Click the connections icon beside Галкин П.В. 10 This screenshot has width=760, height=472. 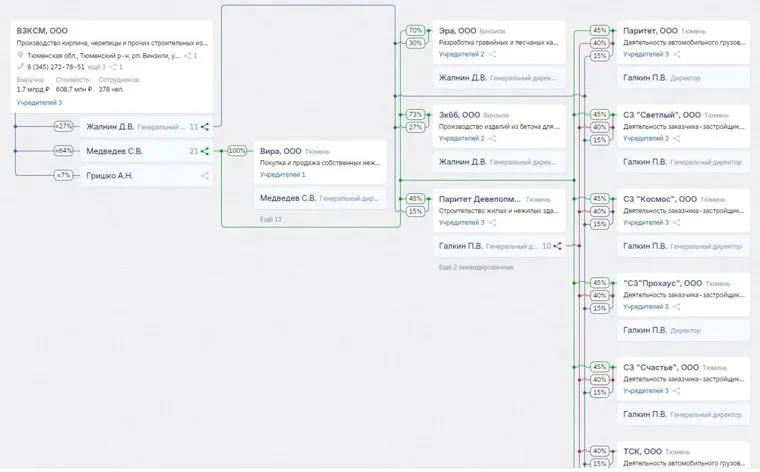pyautogui.click(x=558, y=246)
